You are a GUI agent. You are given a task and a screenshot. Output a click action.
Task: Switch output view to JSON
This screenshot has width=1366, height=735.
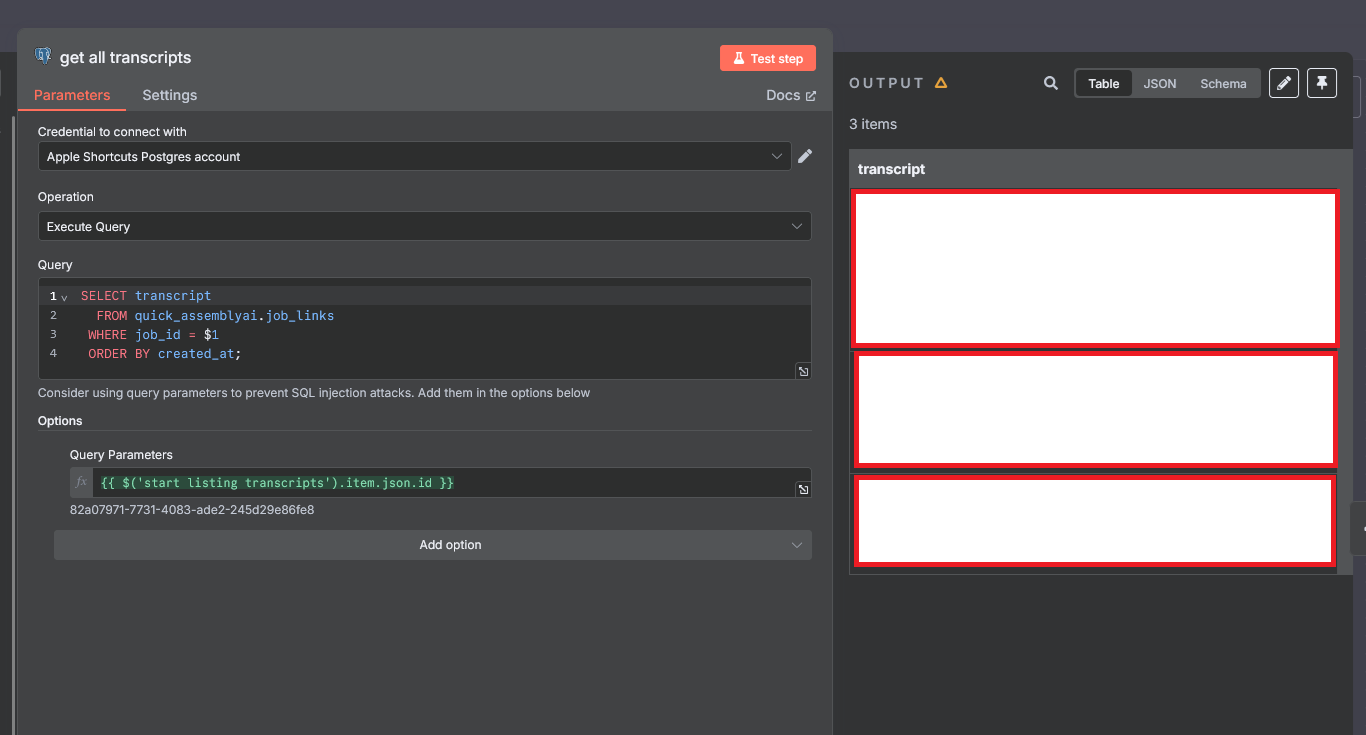(1160, 83)
